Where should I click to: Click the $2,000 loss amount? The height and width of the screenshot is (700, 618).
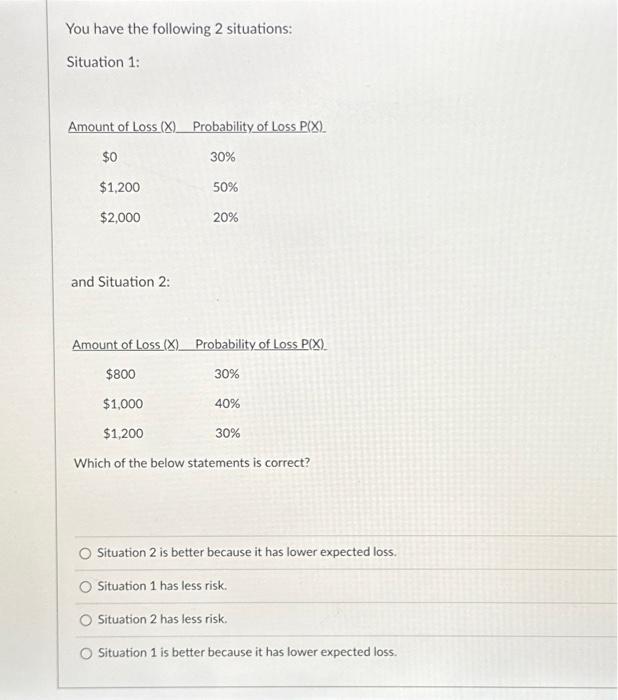[120, 217]
